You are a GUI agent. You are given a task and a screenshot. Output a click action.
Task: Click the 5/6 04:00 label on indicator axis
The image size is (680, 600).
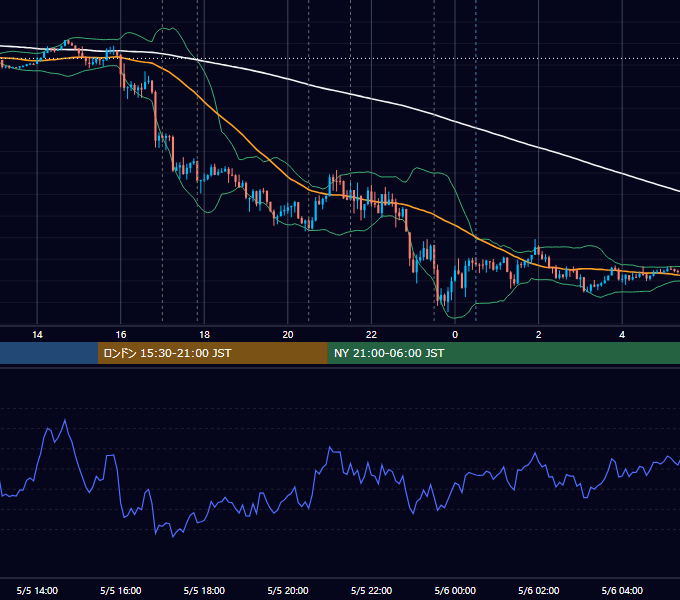(x=622, y=590)
